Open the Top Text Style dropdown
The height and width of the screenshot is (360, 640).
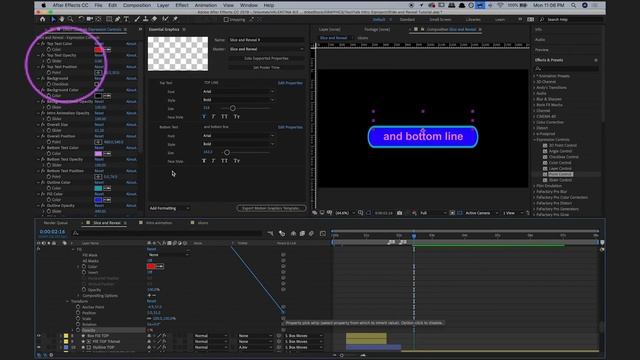click(238, 100)
